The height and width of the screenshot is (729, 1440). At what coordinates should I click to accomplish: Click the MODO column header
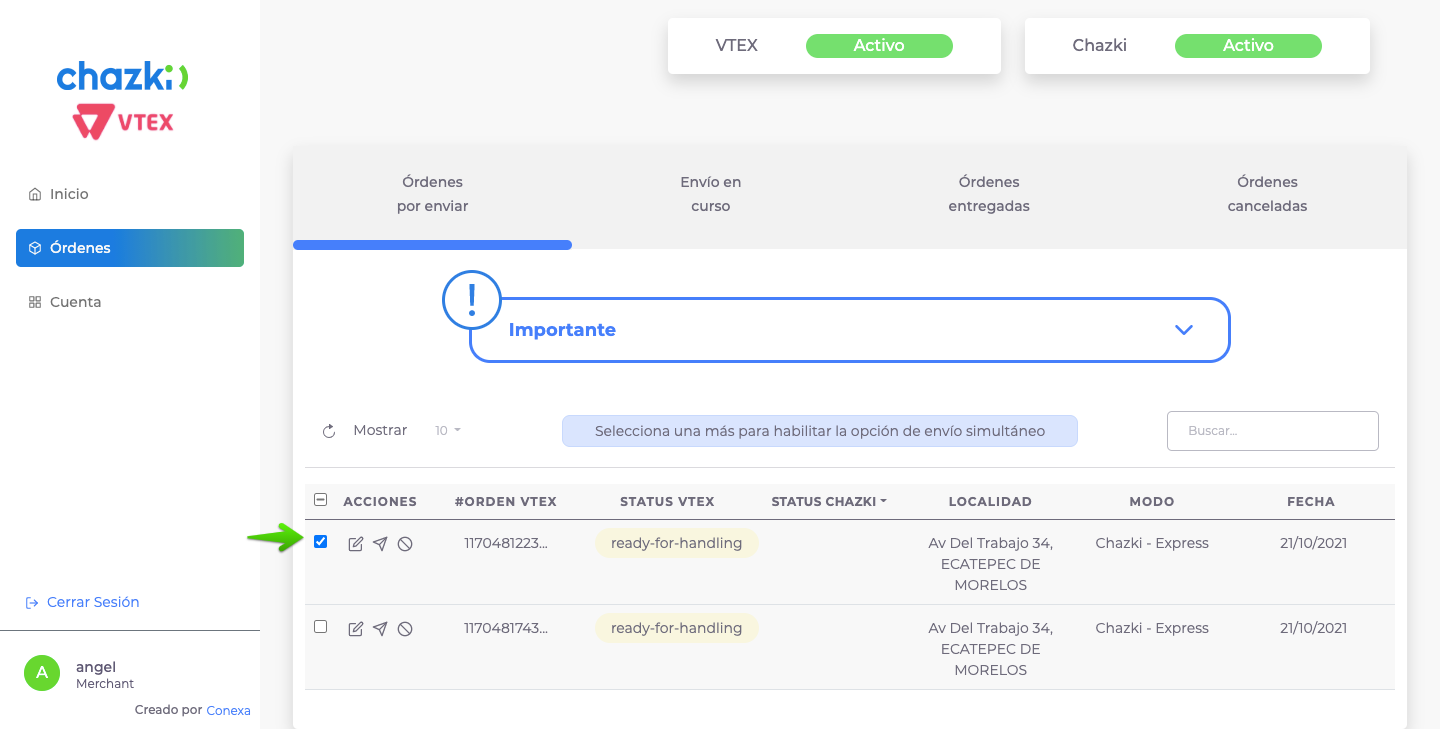tap(1152, 502)
